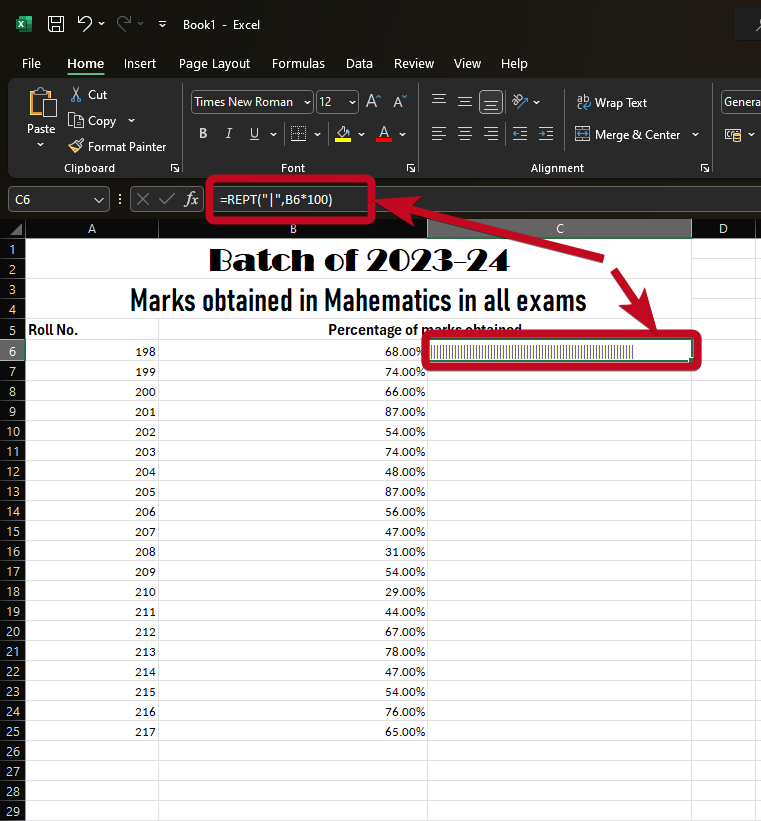Toggle Bold formatting
Image resolution: width=761 pixels, height=821 pixels.
203,134
